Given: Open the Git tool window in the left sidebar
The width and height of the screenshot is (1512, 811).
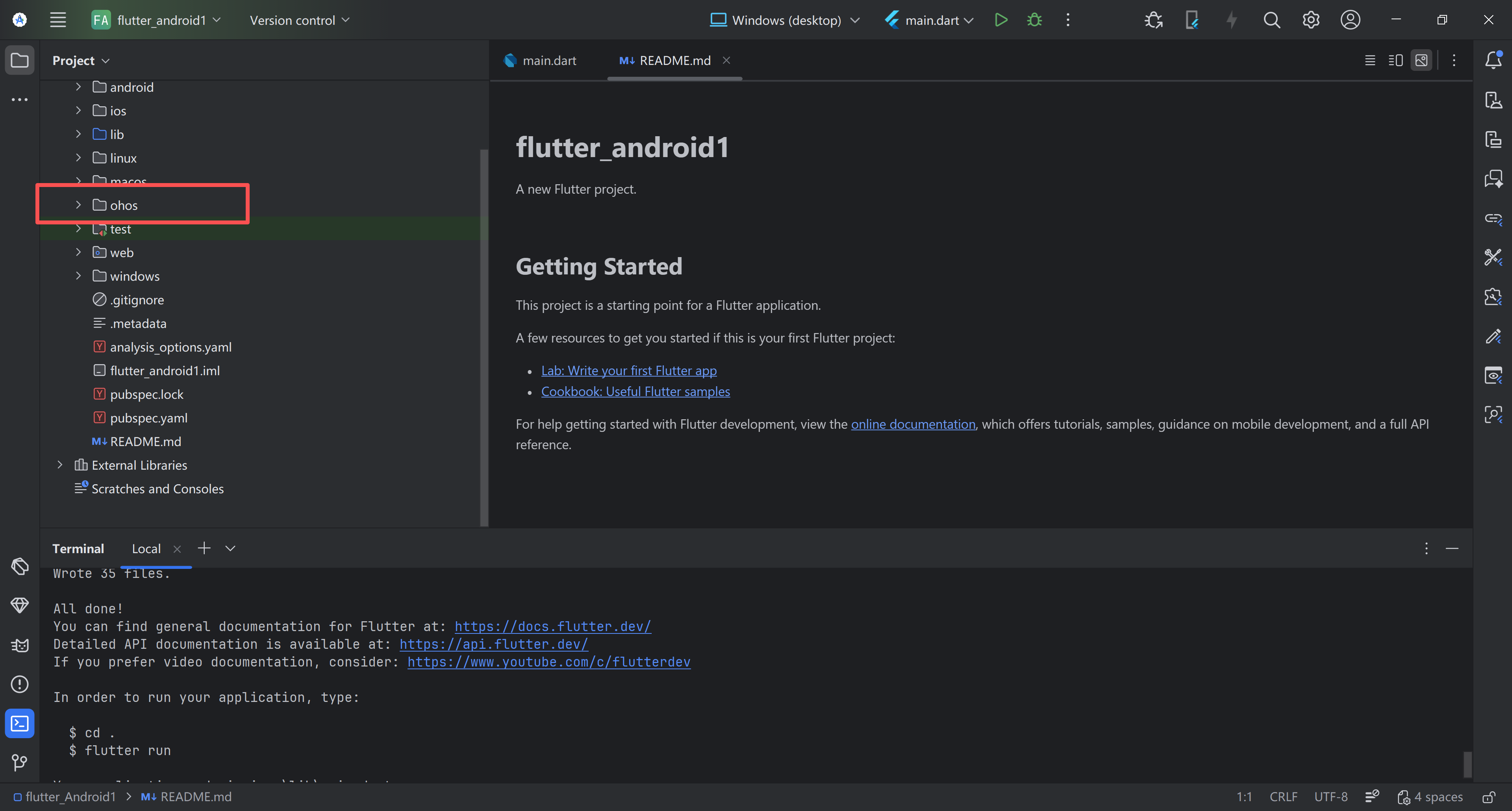Looking at the screenshot, I should click(19, 762).
